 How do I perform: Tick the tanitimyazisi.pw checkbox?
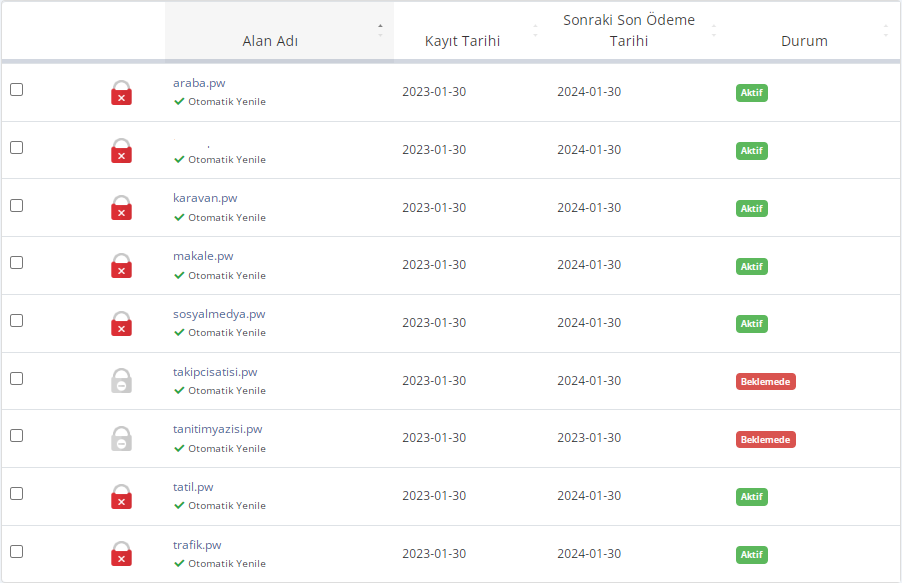[x=17, y=436]
